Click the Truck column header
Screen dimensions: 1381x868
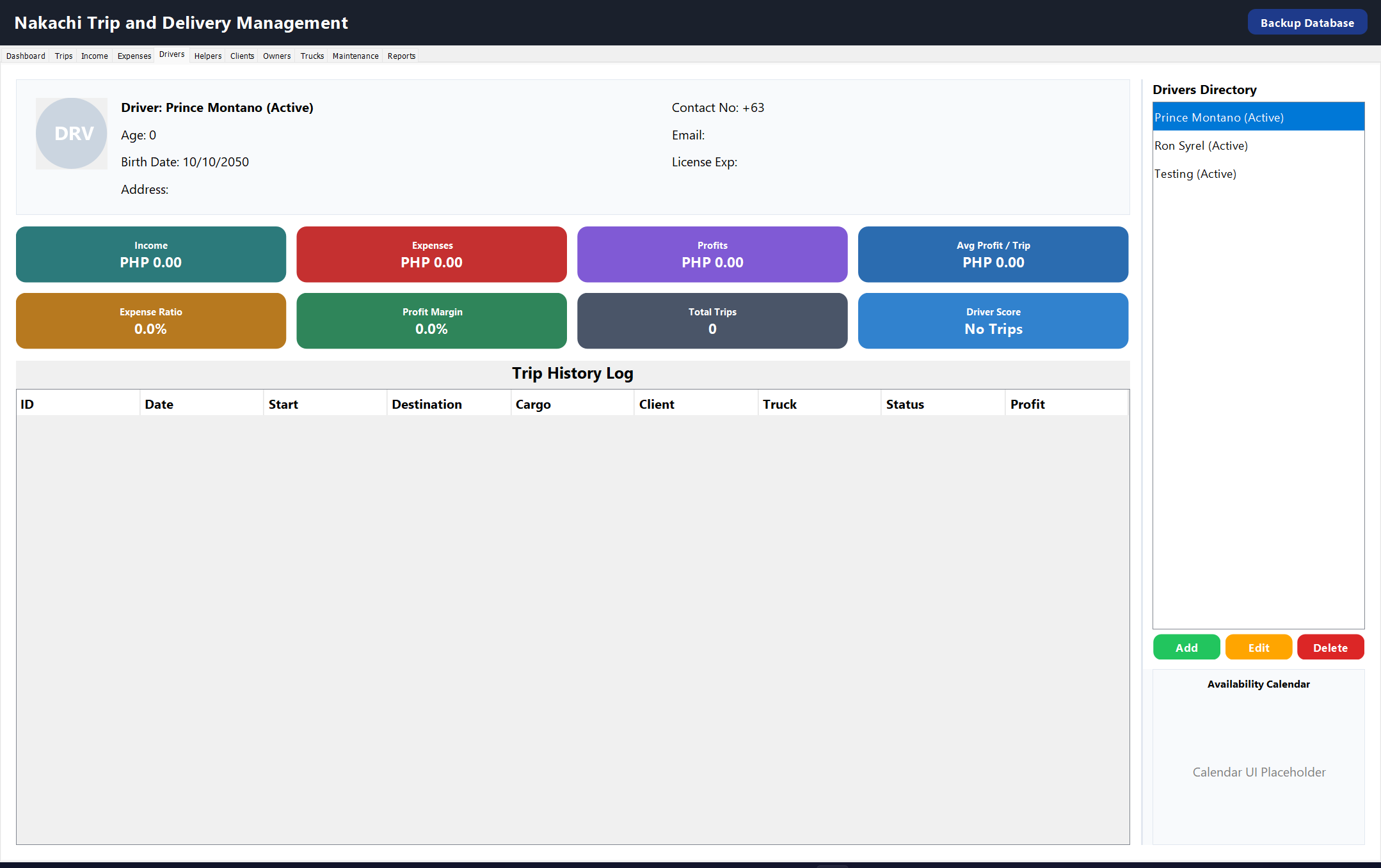(819, 404)
